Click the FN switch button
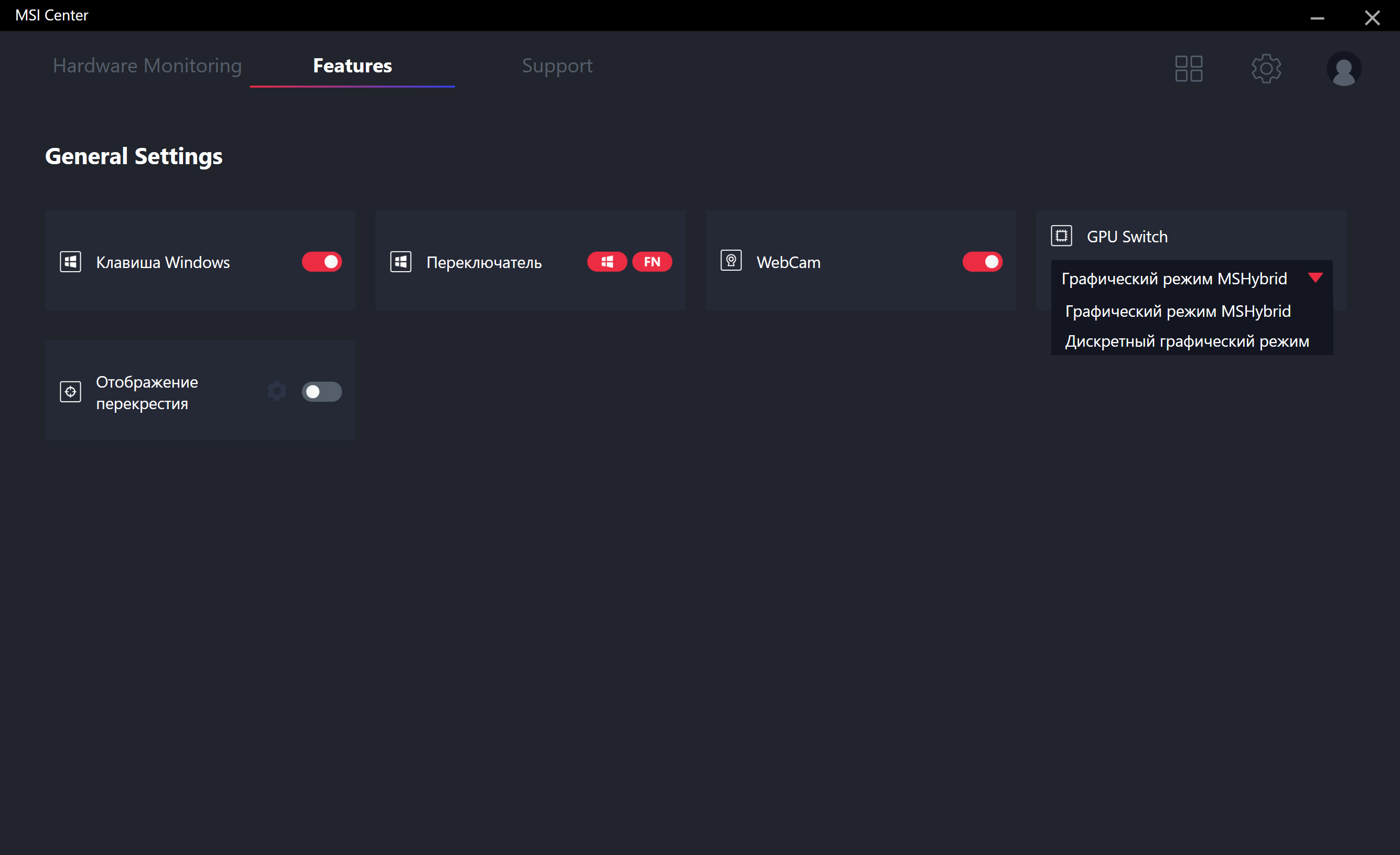 tap(652, 262)
